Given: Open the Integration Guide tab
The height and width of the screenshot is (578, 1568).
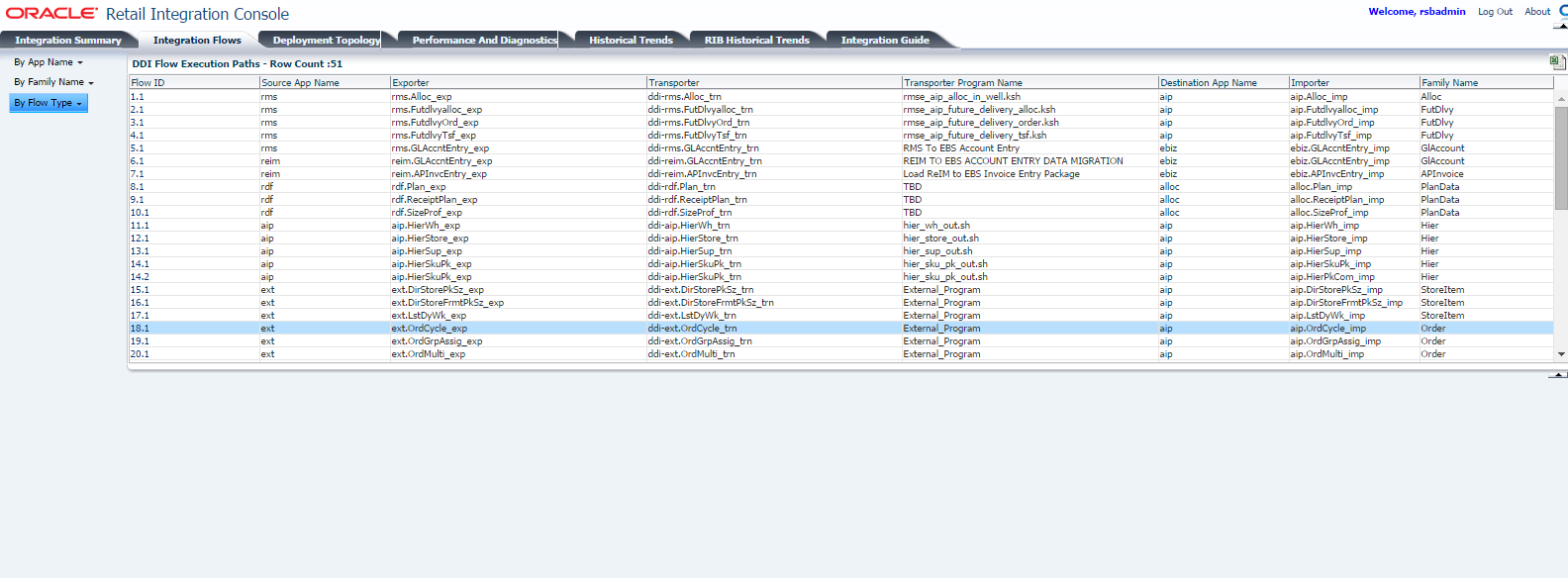Looking at the screenshot, I should [x=885, y=40].
